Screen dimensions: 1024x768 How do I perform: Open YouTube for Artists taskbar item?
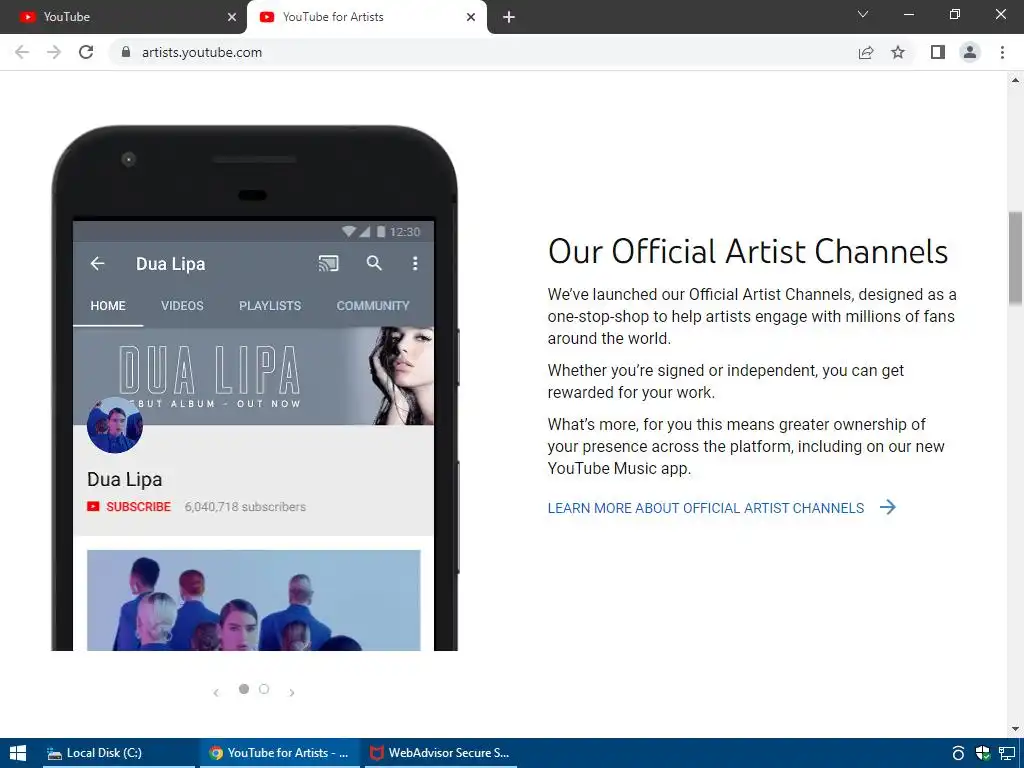280,753
